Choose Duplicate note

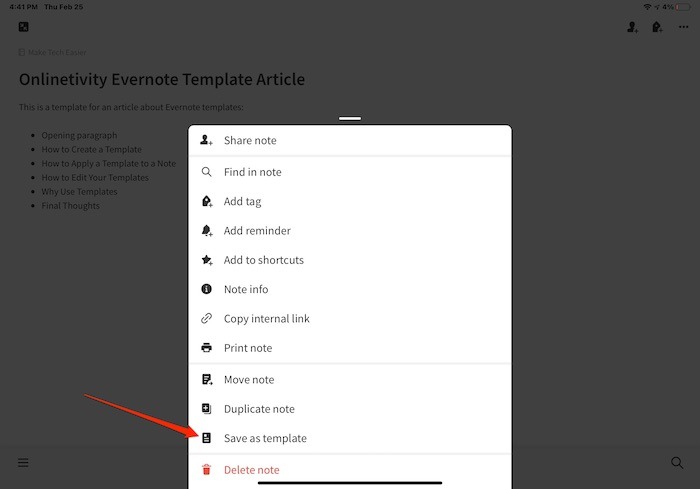[x=350, y=409]
